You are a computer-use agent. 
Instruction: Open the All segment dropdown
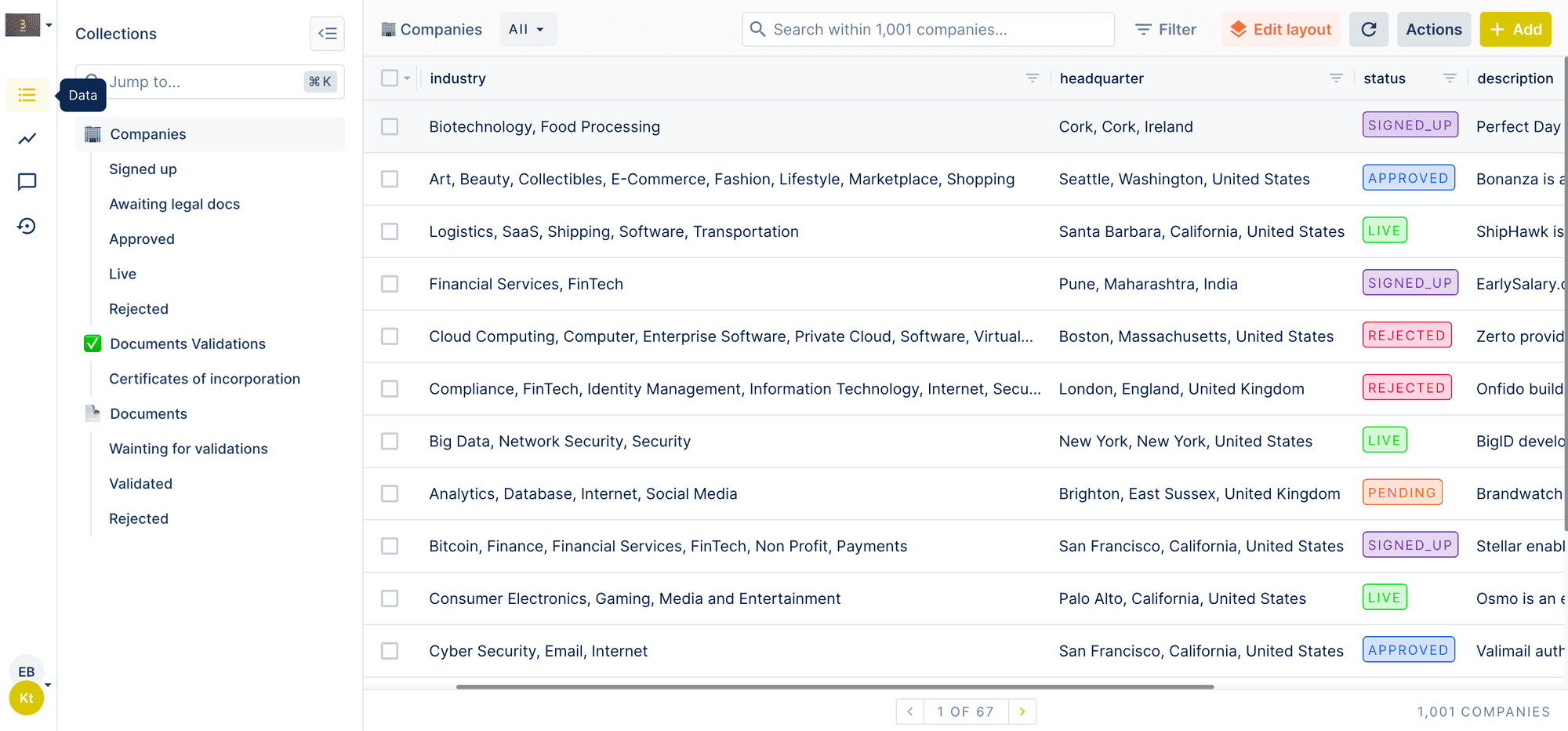click(528, 29)
